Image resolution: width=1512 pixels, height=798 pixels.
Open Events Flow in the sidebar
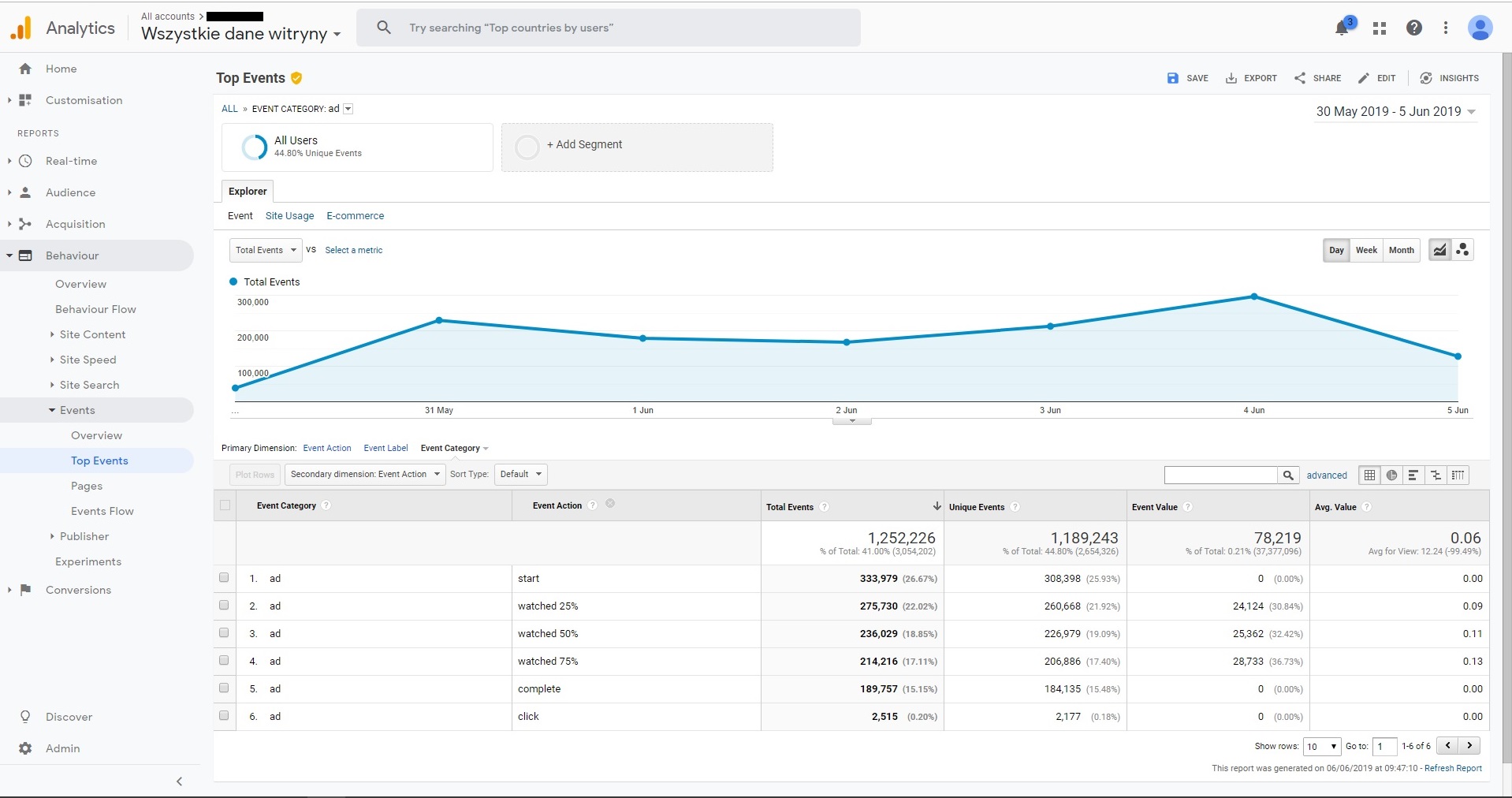102,511
